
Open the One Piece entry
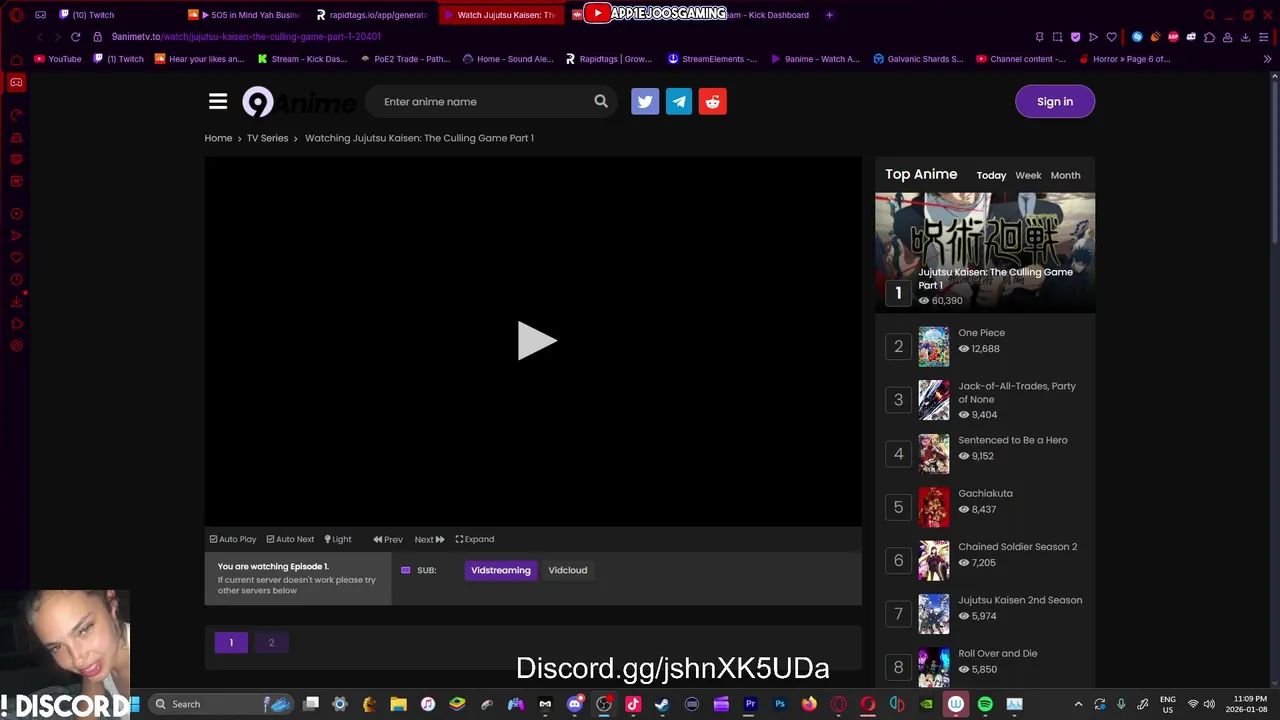(981, 333)
